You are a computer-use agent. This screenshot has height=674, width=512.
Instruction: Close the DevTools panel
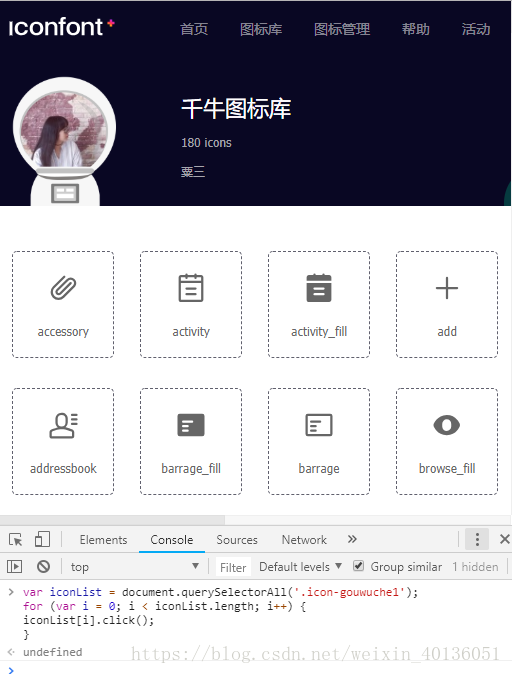click(x=504, y=539)
